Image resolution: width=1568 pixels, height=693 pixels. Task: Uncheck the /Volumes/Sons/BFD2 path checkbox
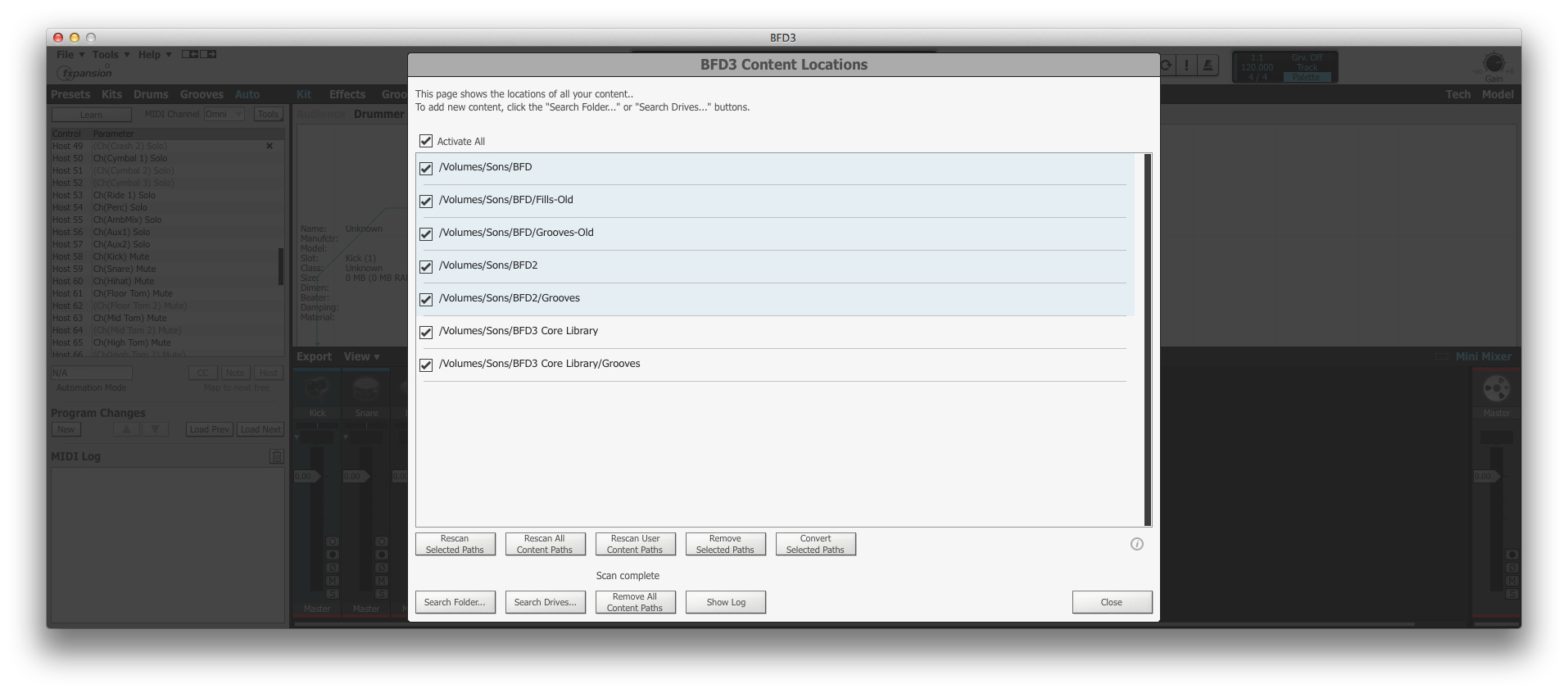426,267
